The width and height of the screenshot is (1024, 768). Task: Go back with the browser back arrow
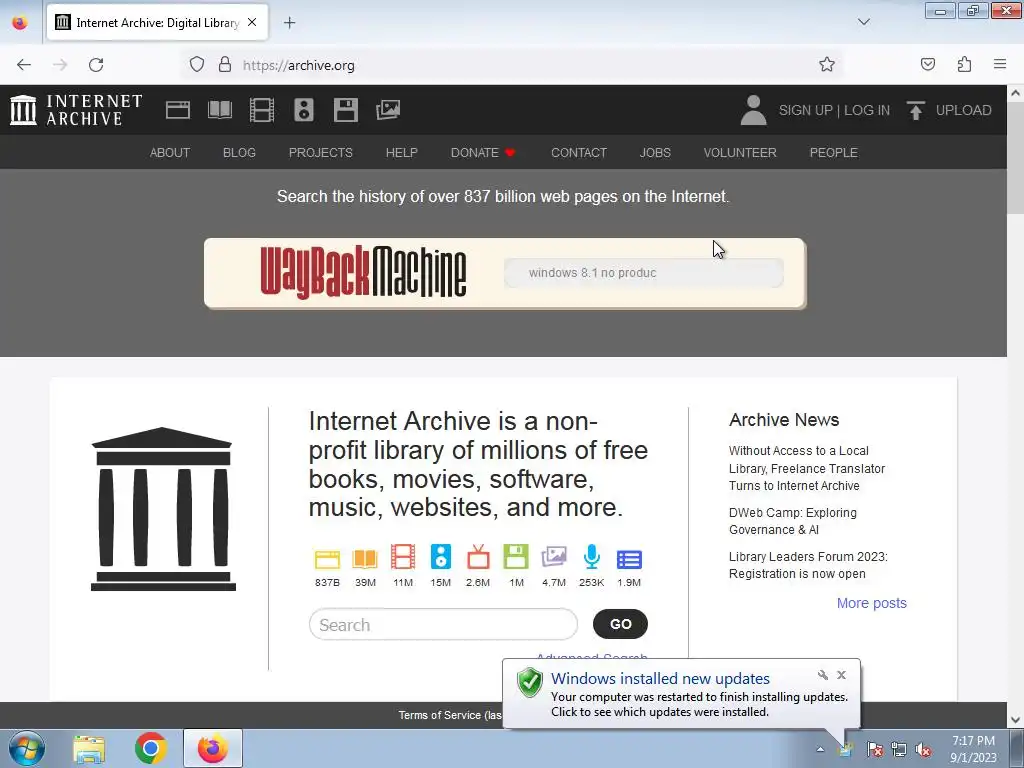(24, 65)
